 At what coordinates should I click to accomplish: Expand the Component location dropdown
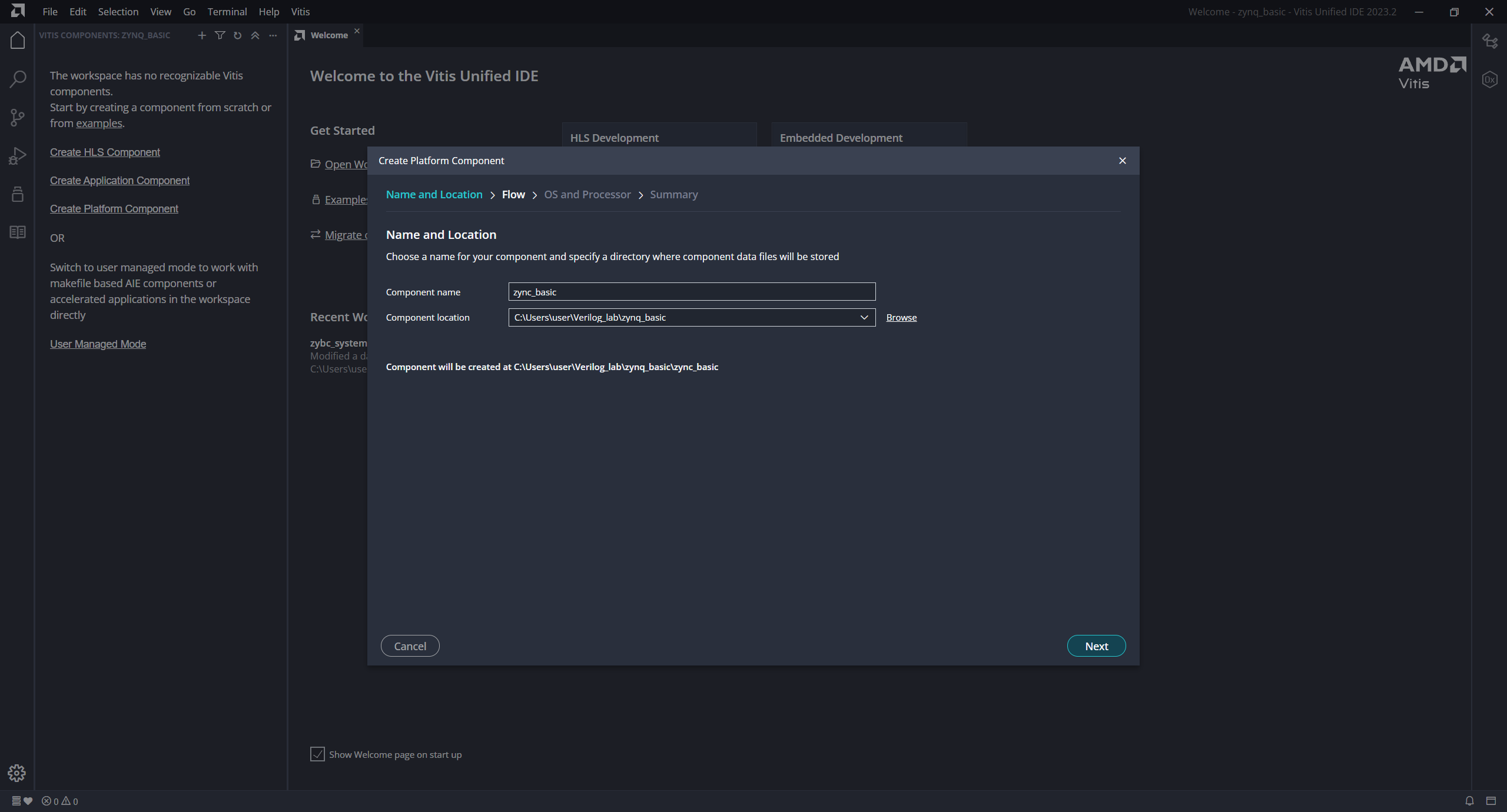(864, 318)
